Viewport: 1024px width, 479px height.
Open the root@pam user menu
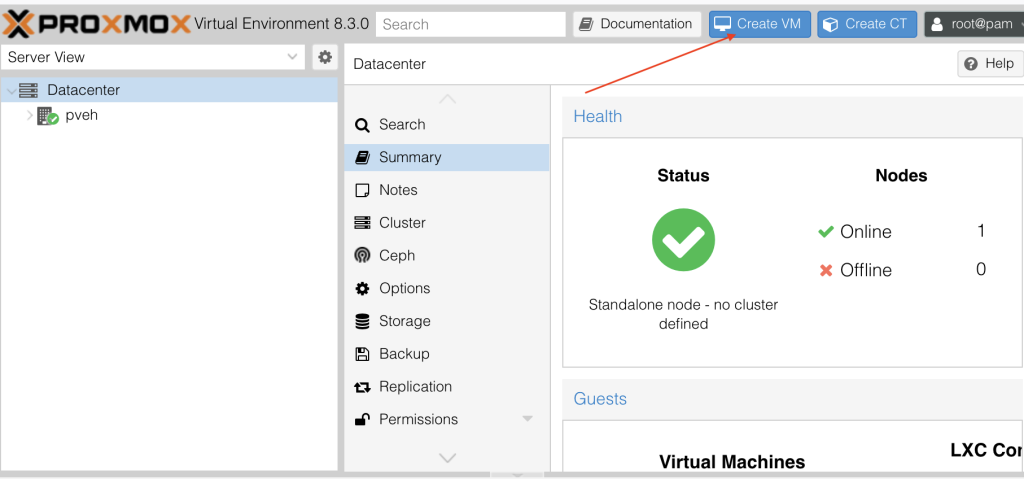coord(972,24)
